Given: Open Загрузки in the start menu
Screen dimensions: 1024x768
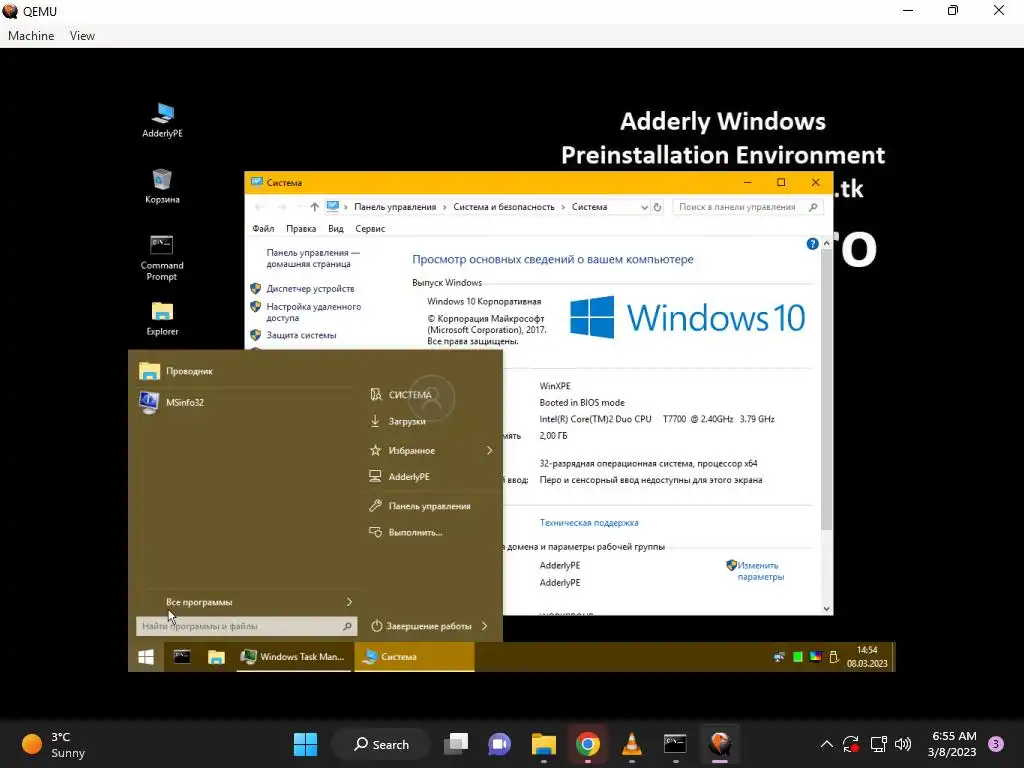Looking at the screenshot, I should (406, 421).
